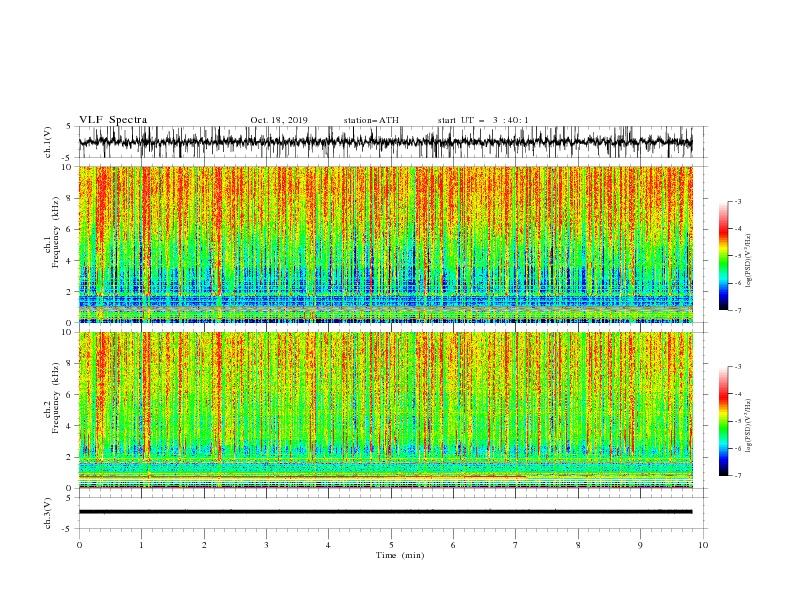Click the "station=ATH" header label
The width and height of the screenshot is (792, 612).
[x=371, y=120]
